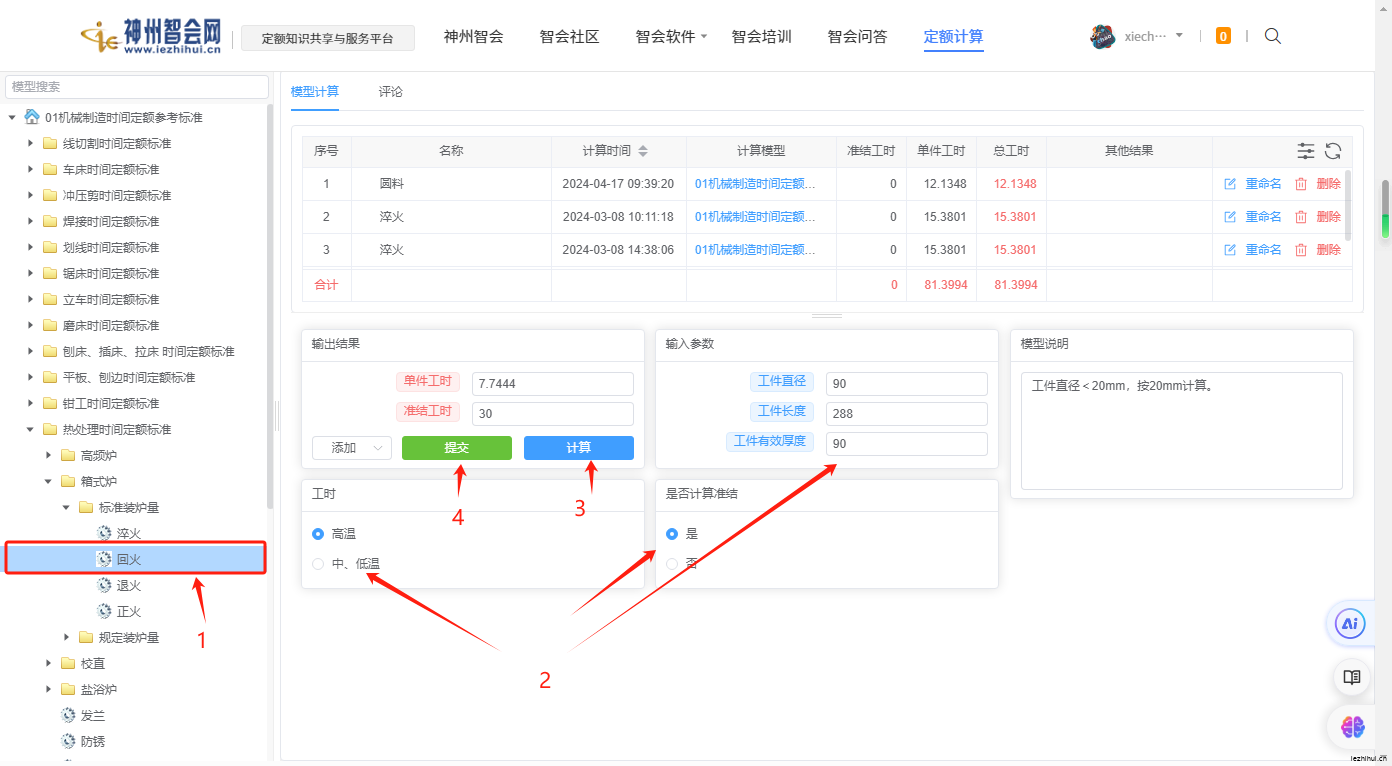Switch to the 评论 tab
This screenshot has height=766, width=1392.
tap(391, 92)
